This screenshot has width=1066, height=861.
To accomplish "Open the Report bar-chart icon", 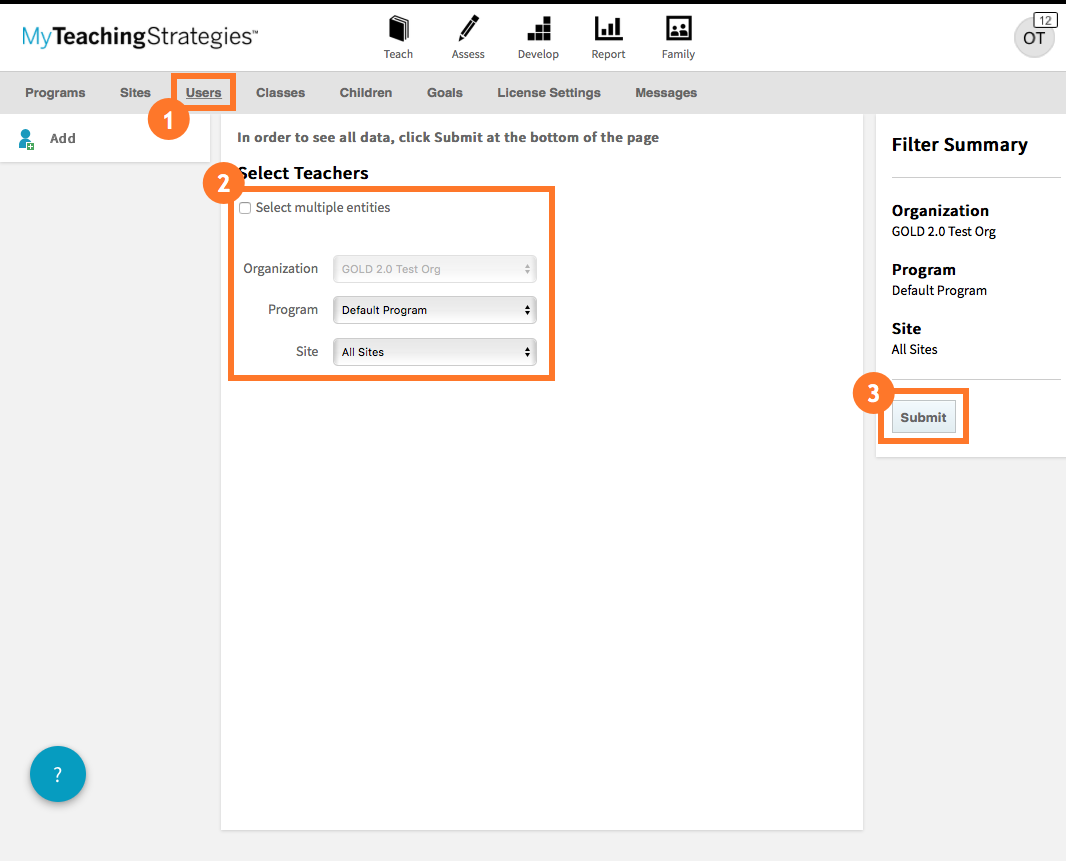I will pos(607,37).
